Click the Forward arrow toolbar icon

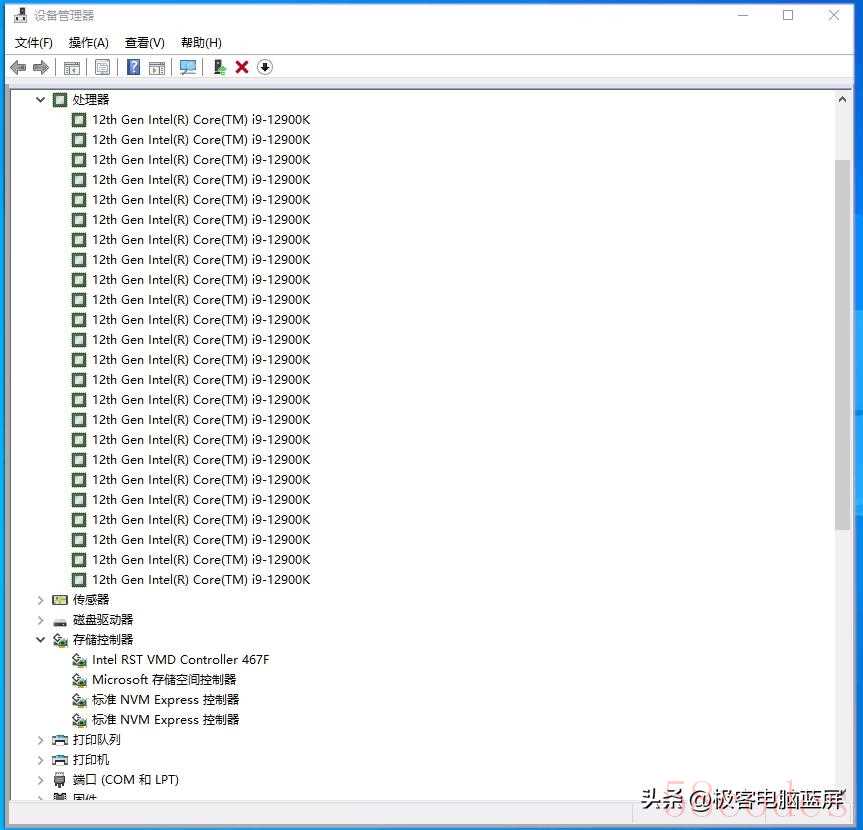[41, 68]
